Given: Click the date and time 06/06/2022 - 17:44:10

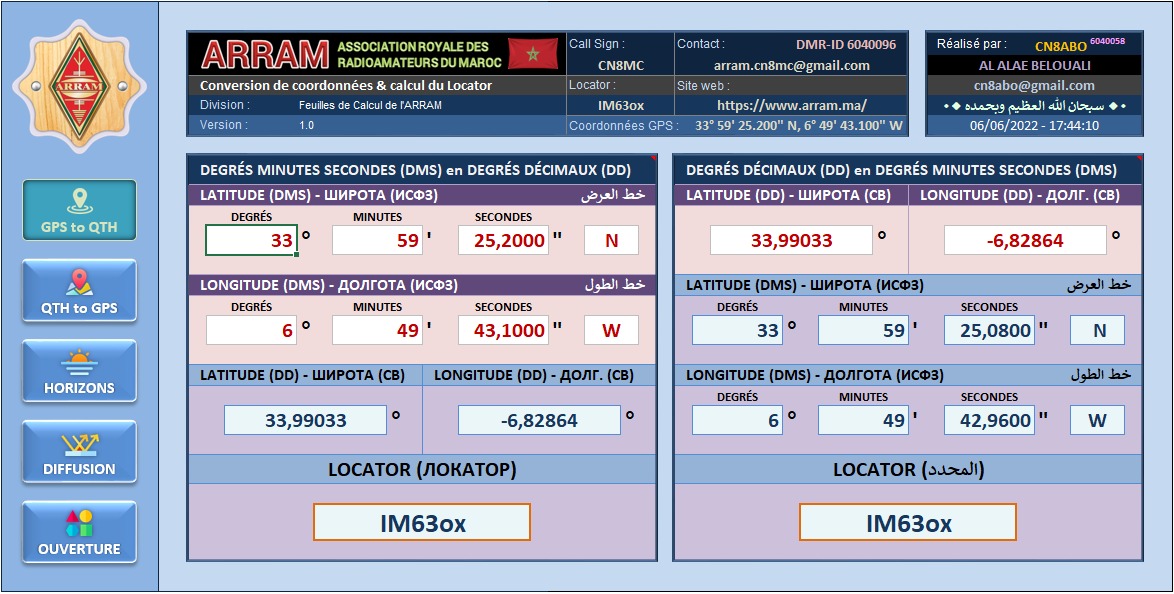Looking at the screenshot, I should 1034,125.
